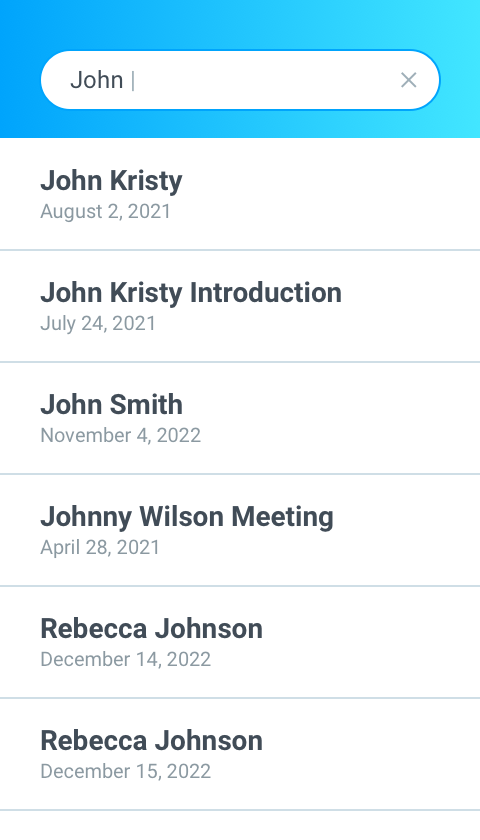The width and height of the screenshot is (480, 840).
Task: Select the July 24, 2021 date label
Action: [98, 324]
